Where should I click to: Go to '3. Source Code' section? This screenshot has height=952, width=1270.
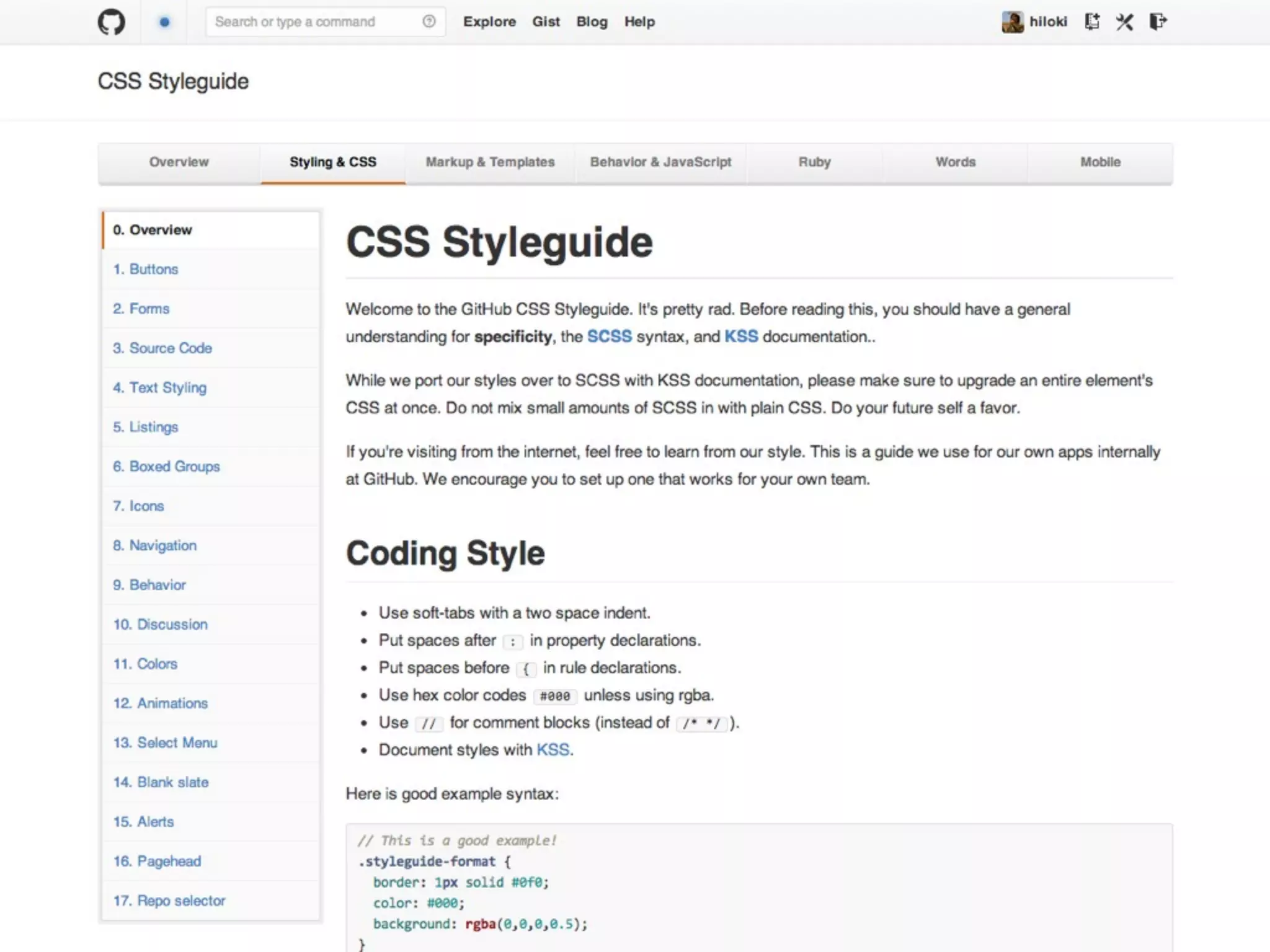pyautogui.click(x=211, y=348)
